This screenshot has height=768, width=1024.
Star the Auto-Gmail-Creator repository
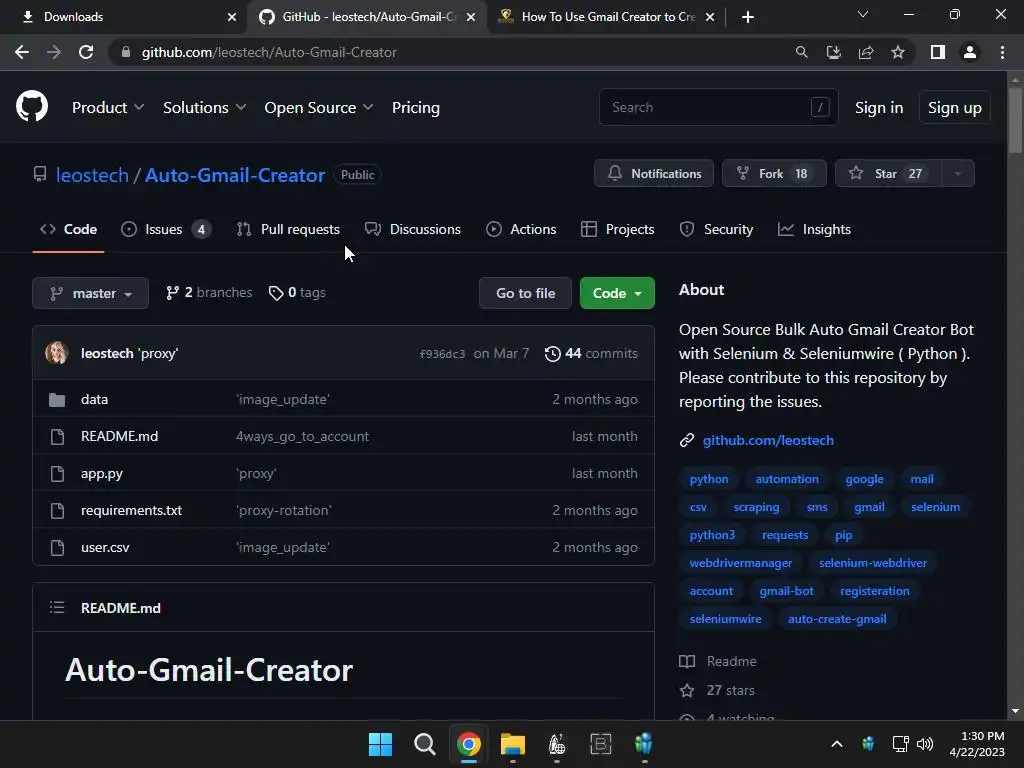coord(888,174)
